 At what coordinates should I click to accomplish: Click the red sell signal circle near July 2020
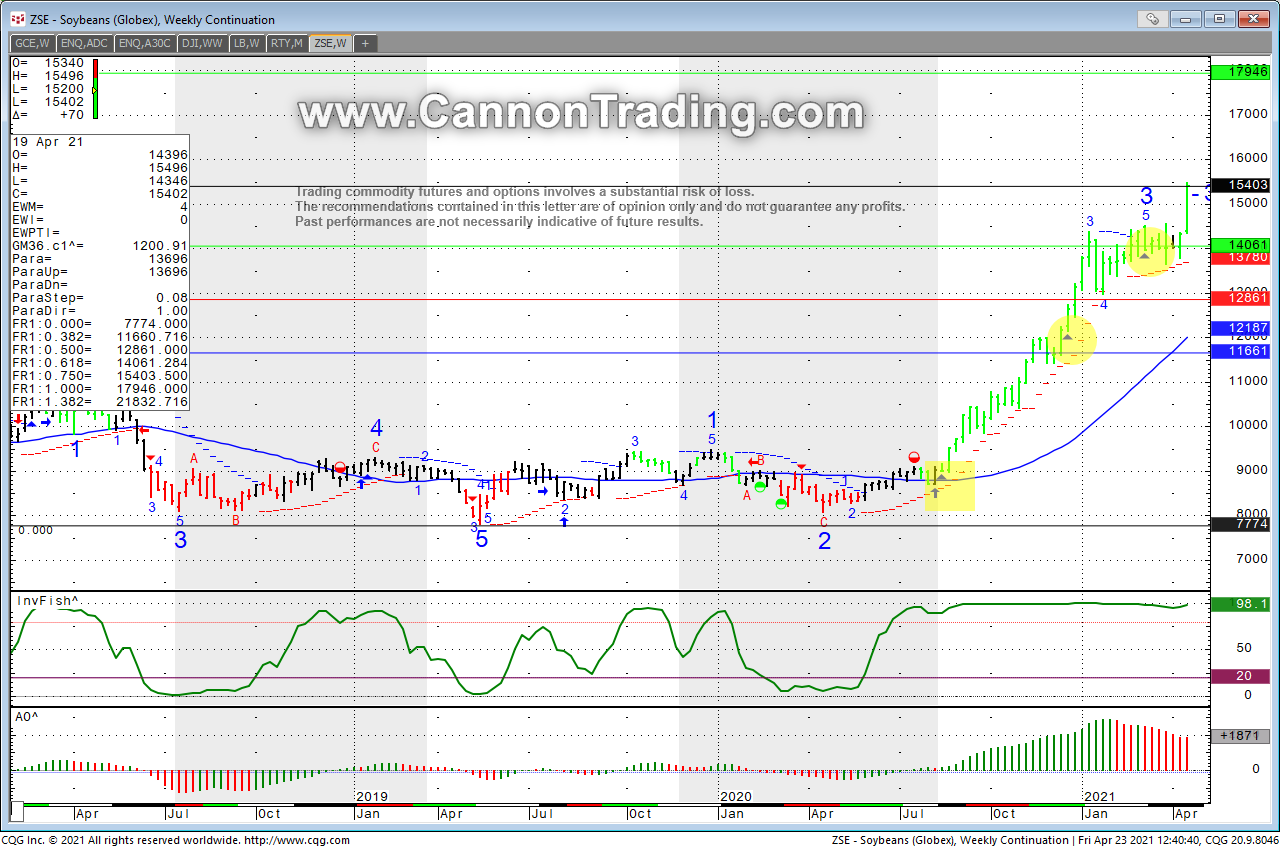[913, 457]
